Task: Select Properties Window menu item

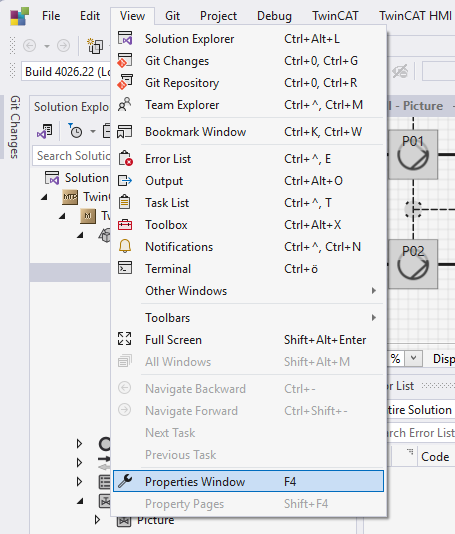Action: (248, 481)
